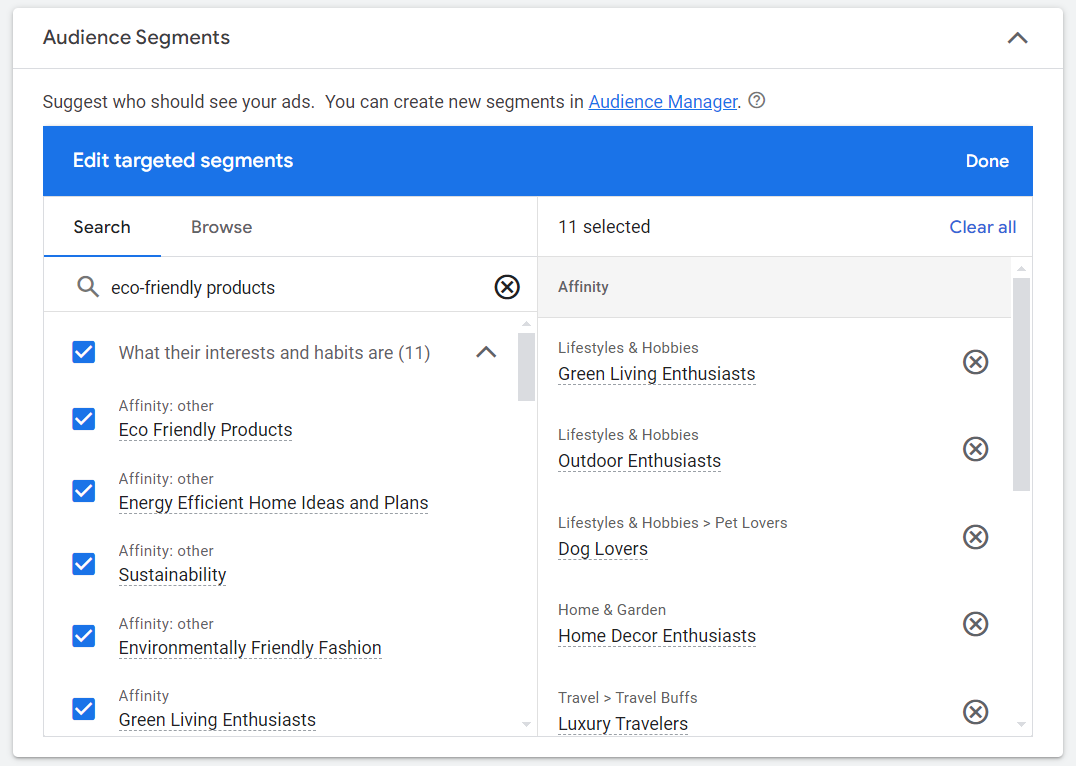Uncheck Environmentally Friendly Fashion
This screenshot has width=1076, height=766.
click(83, 636)
